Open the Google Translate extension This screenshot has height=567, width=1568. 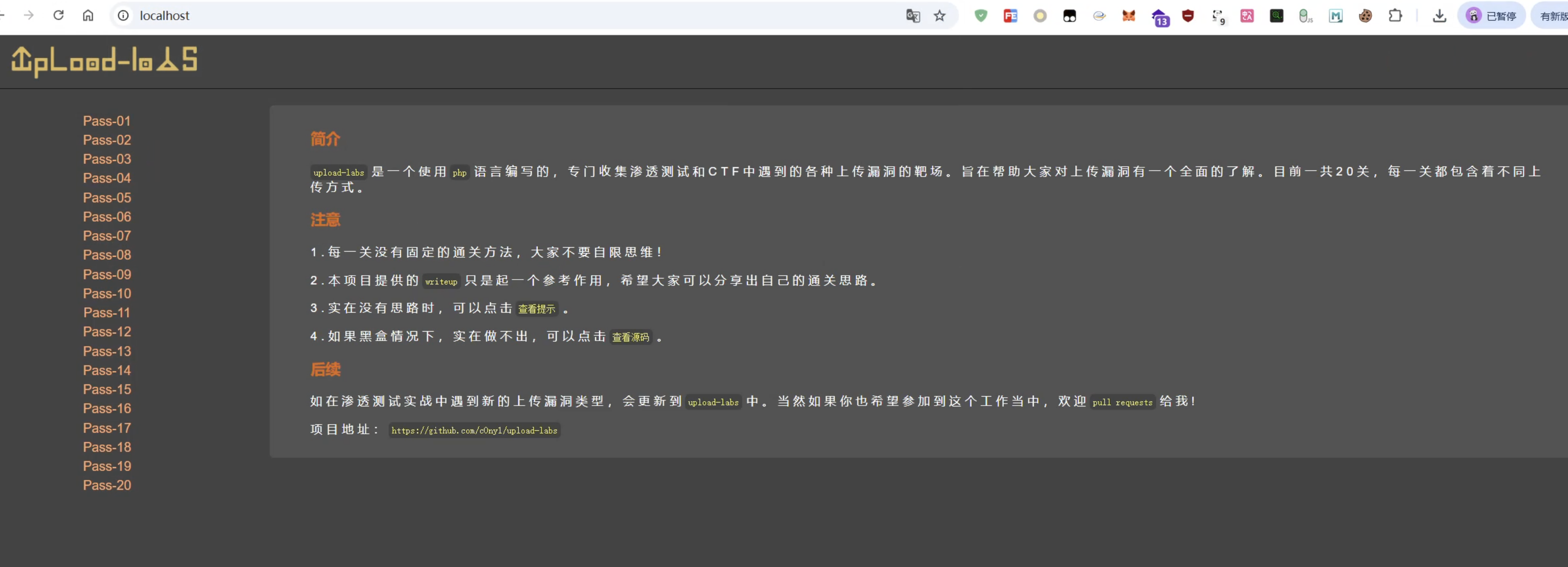click(x=912, y=15)
